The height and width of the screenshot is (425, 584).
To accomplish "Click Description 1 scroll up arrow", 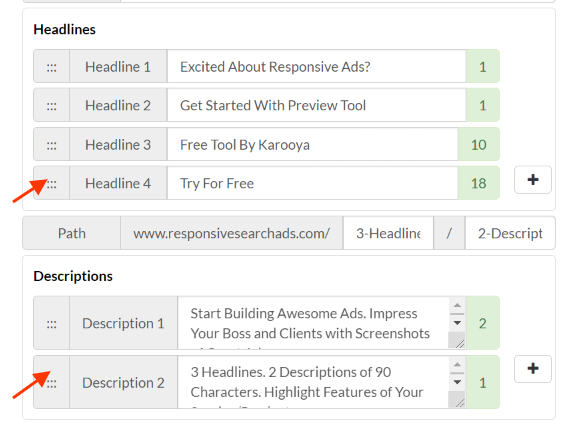I will tap(457, 305).
